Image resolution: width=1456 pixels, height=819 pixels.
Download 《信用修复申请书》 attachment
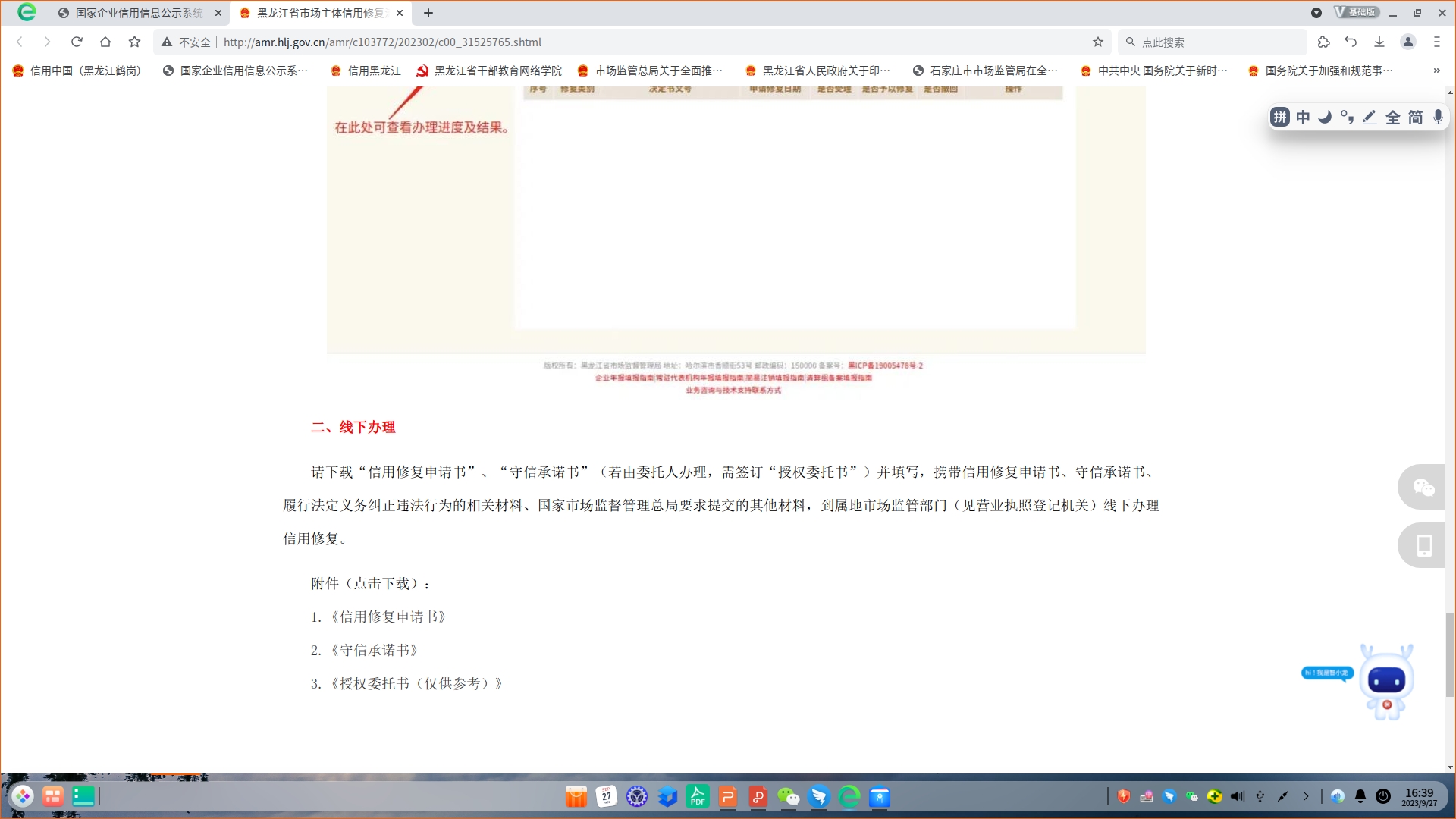click(x=389, y=617)
